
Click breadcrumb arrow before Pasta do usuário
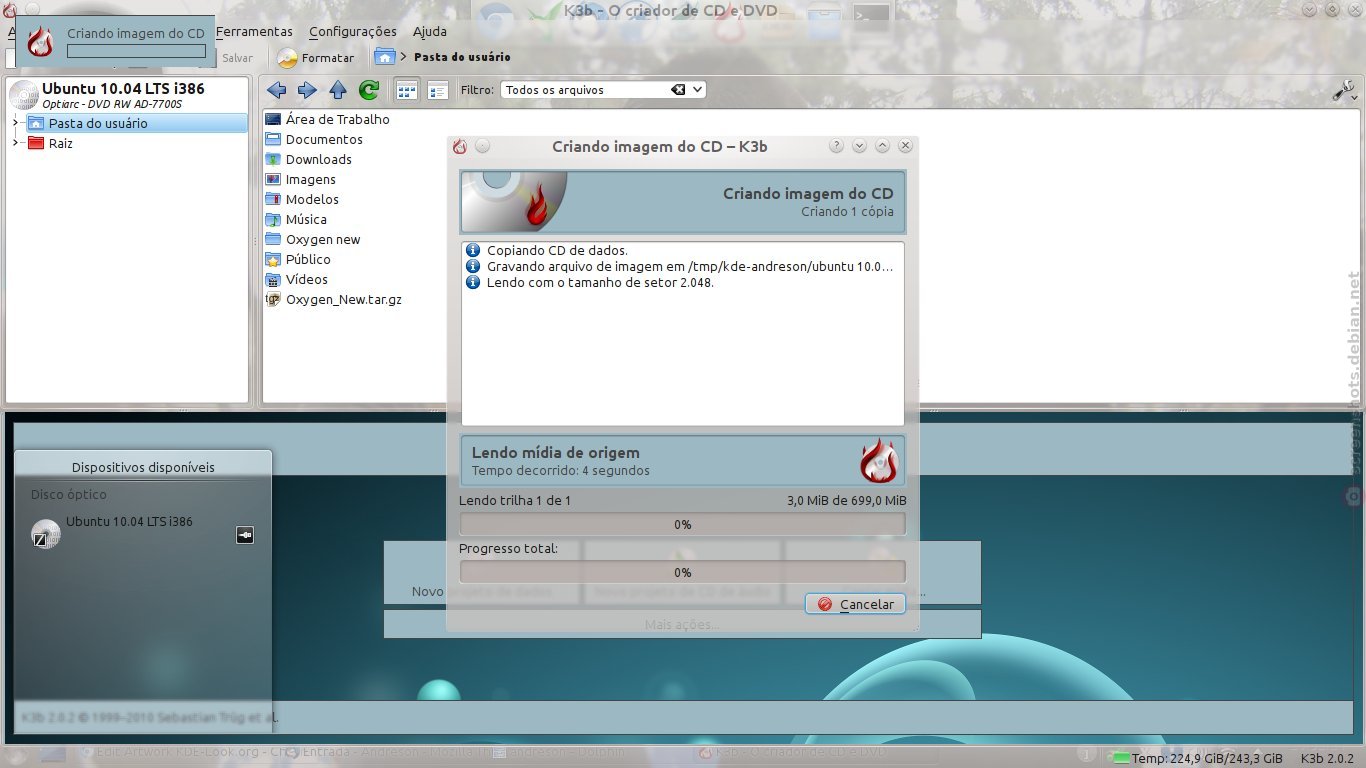(403, 57)
